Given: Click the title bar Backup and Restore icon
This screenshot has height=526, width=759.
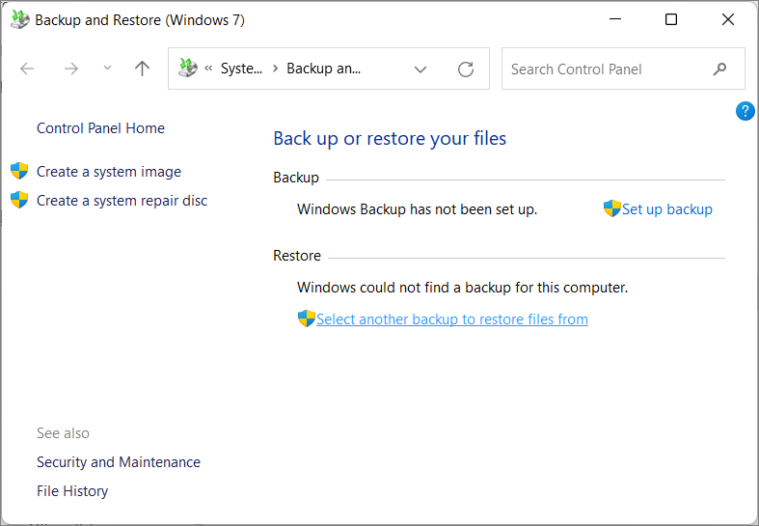Looking at the screenshot, I should [x=20, y=20].
